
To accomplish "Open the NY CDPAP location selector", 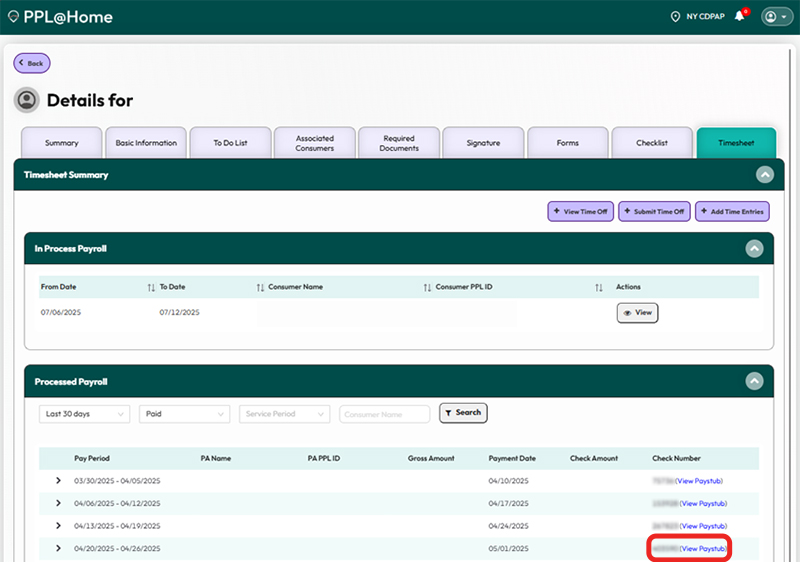I will coord(697,17).
